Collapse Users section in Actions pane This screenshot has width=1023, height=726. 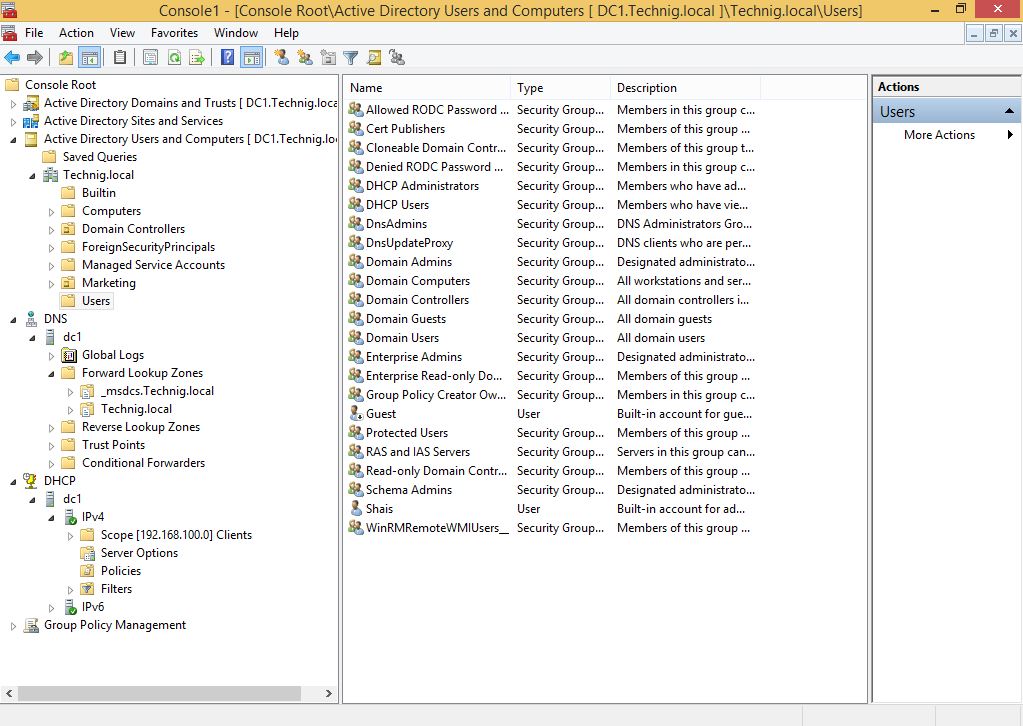pyautogui.click(x=1009, y=112)
